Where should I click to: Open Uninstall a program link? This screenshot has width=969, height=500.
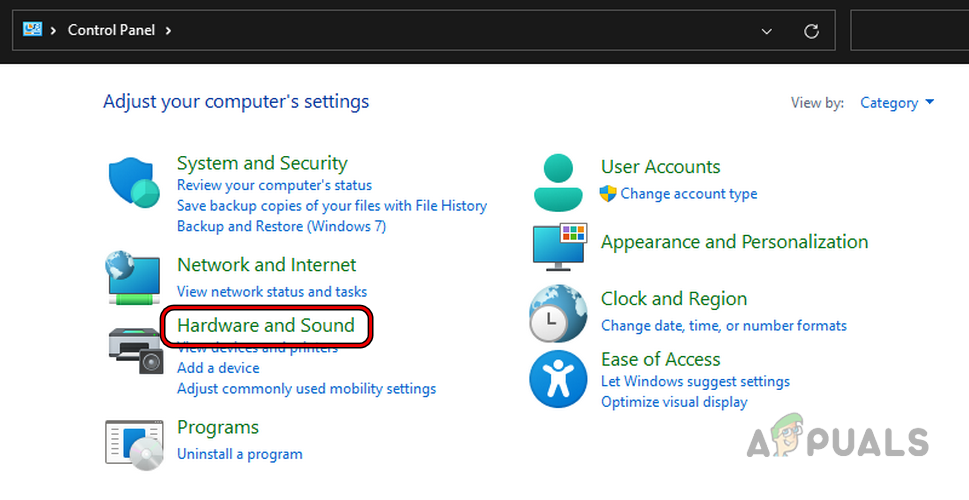pyautogui.click(x=240, y=454)
